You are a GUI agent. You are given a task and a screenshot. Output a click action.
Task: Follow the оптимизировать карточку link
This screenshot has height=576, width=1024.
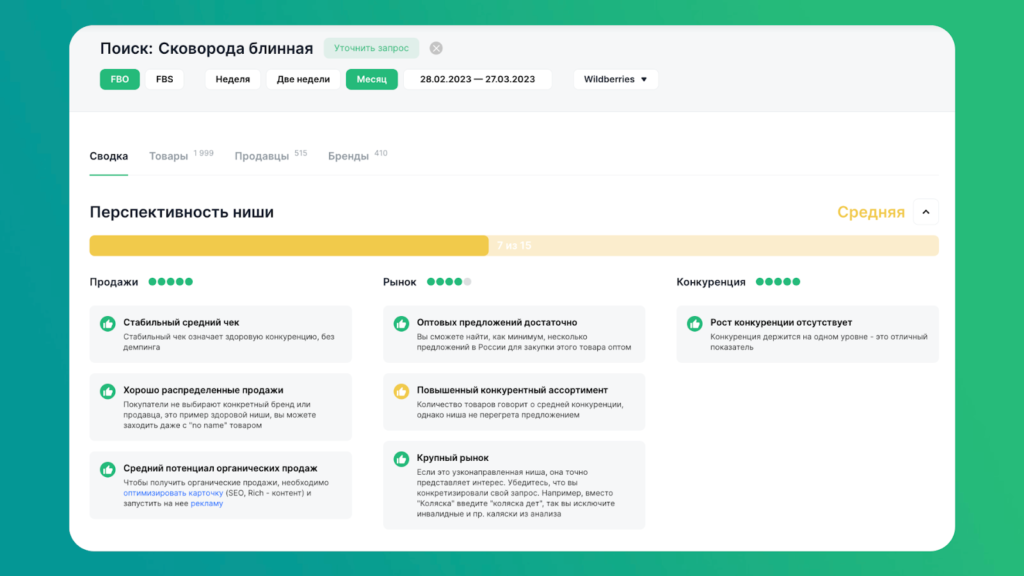[x=173, y=493]
